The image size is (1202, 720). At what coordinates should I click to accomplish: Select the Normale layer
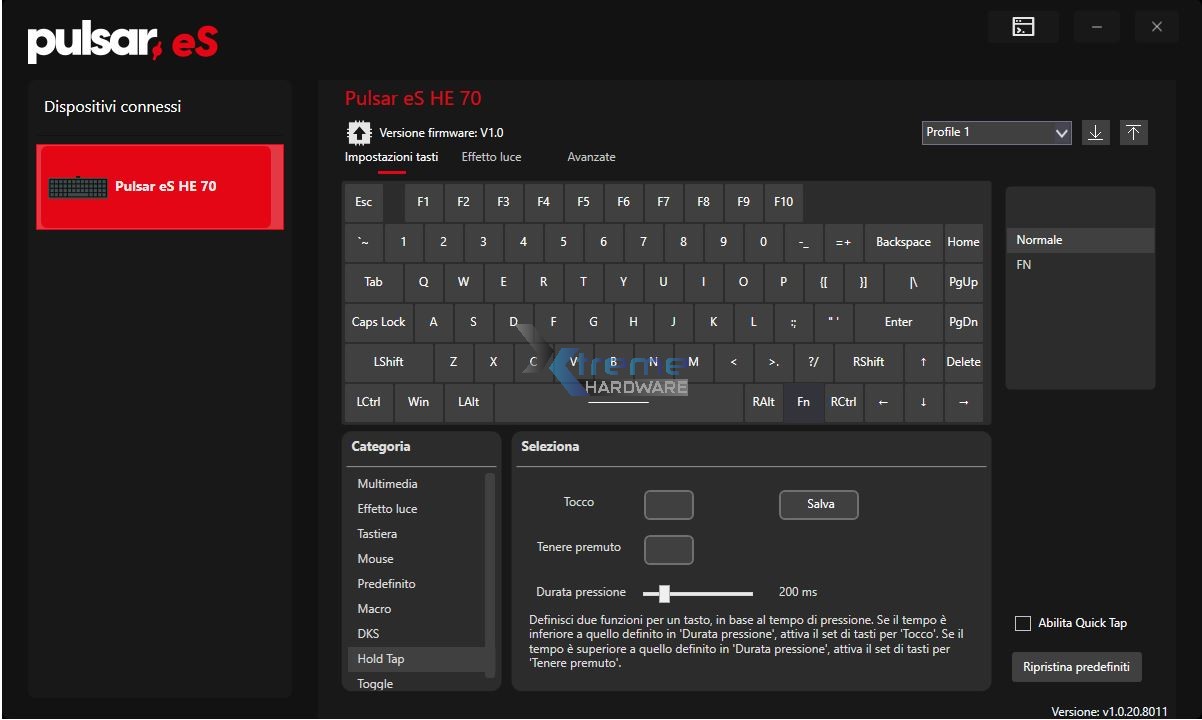[1039, 239]
